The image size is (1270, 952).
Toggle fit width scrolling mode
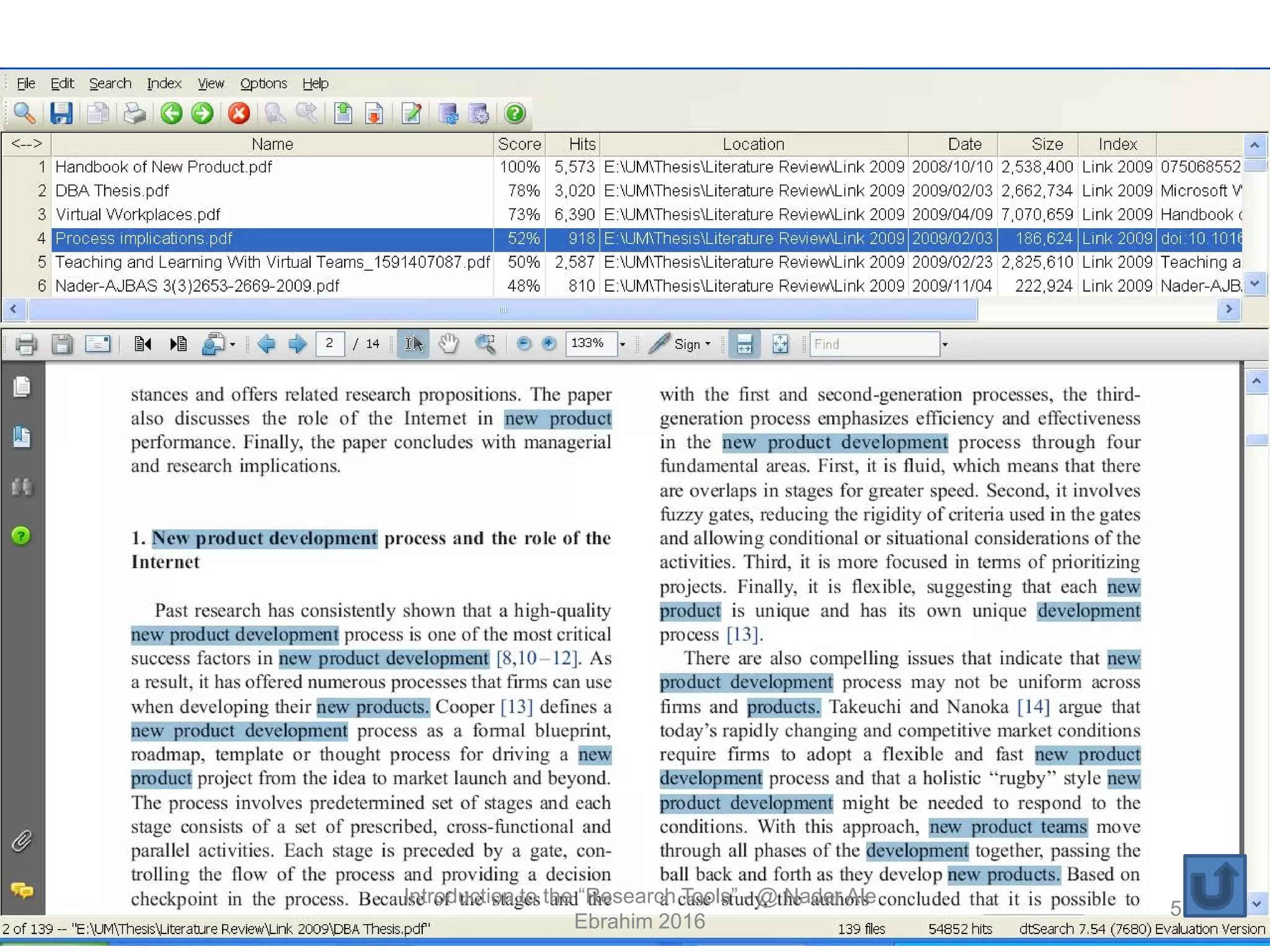[x=744, y=344]
